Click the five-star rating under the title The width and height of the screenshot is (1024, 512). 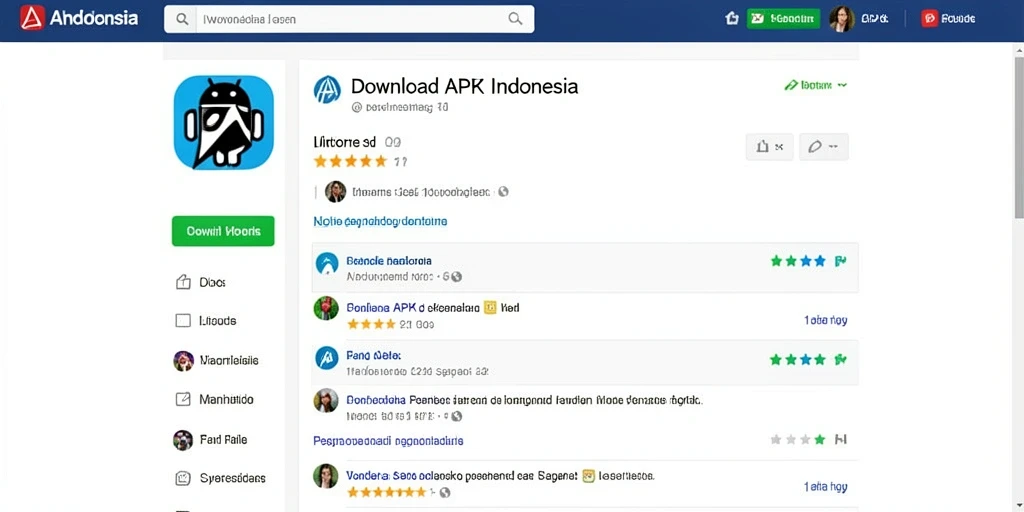point(351,161)
